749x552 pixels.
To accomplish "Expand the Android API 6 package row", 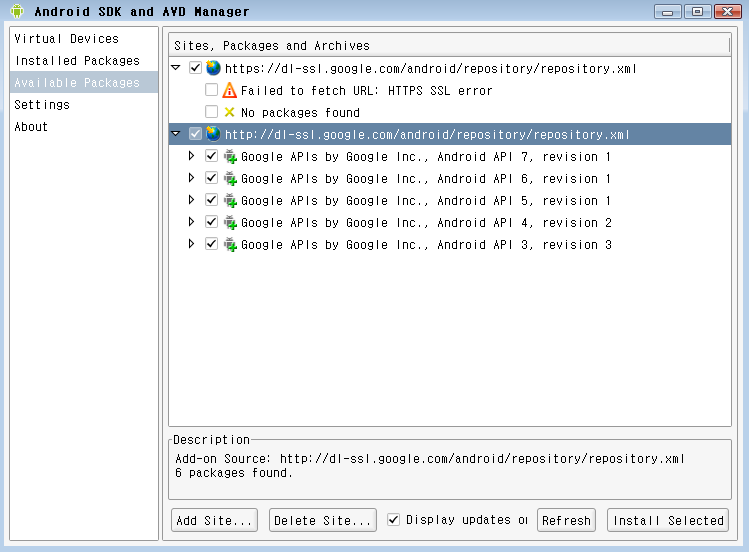I will (x=191, y=178).
